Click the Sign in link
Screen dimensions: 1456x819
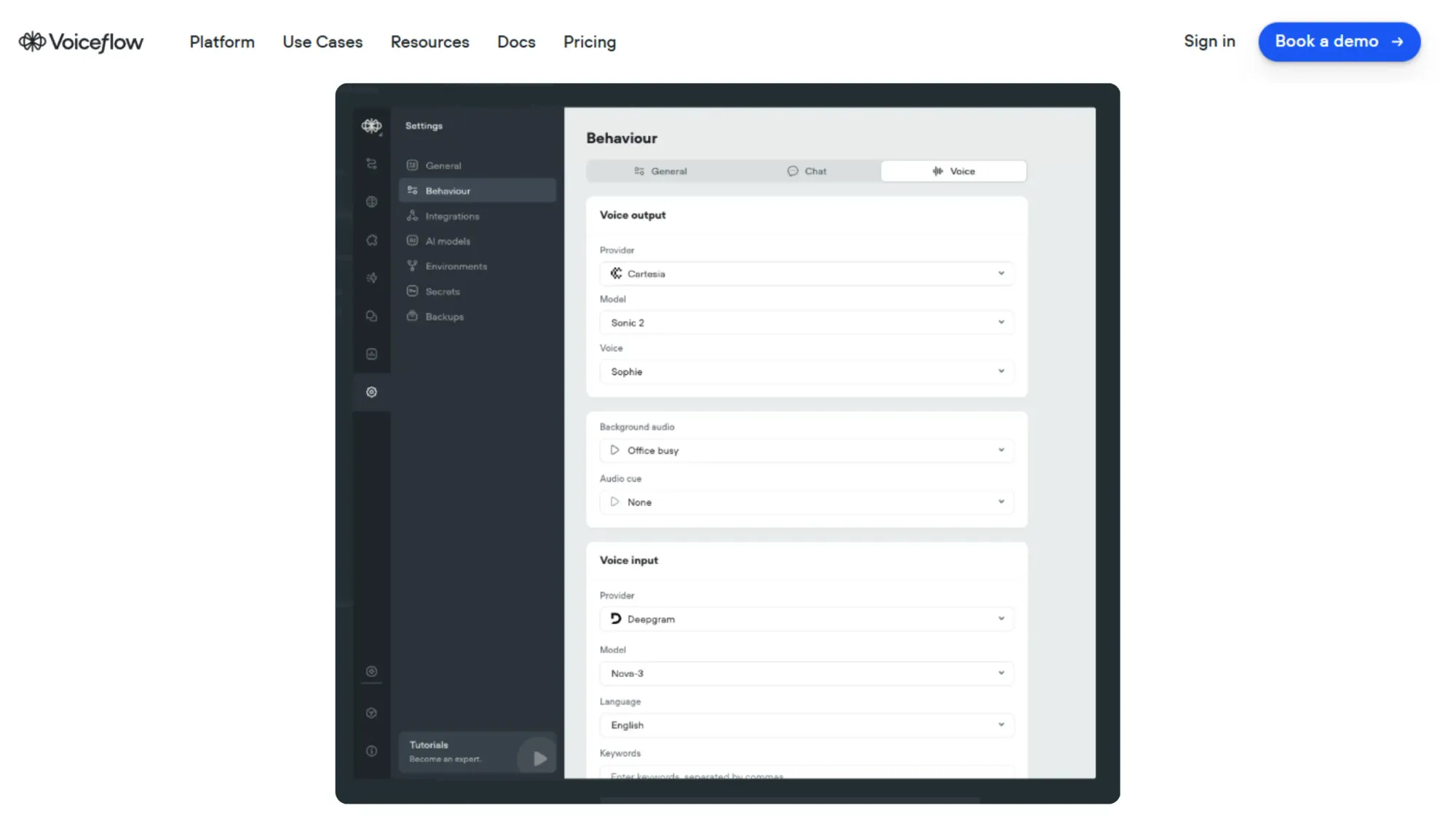[x=1208, y=41]
